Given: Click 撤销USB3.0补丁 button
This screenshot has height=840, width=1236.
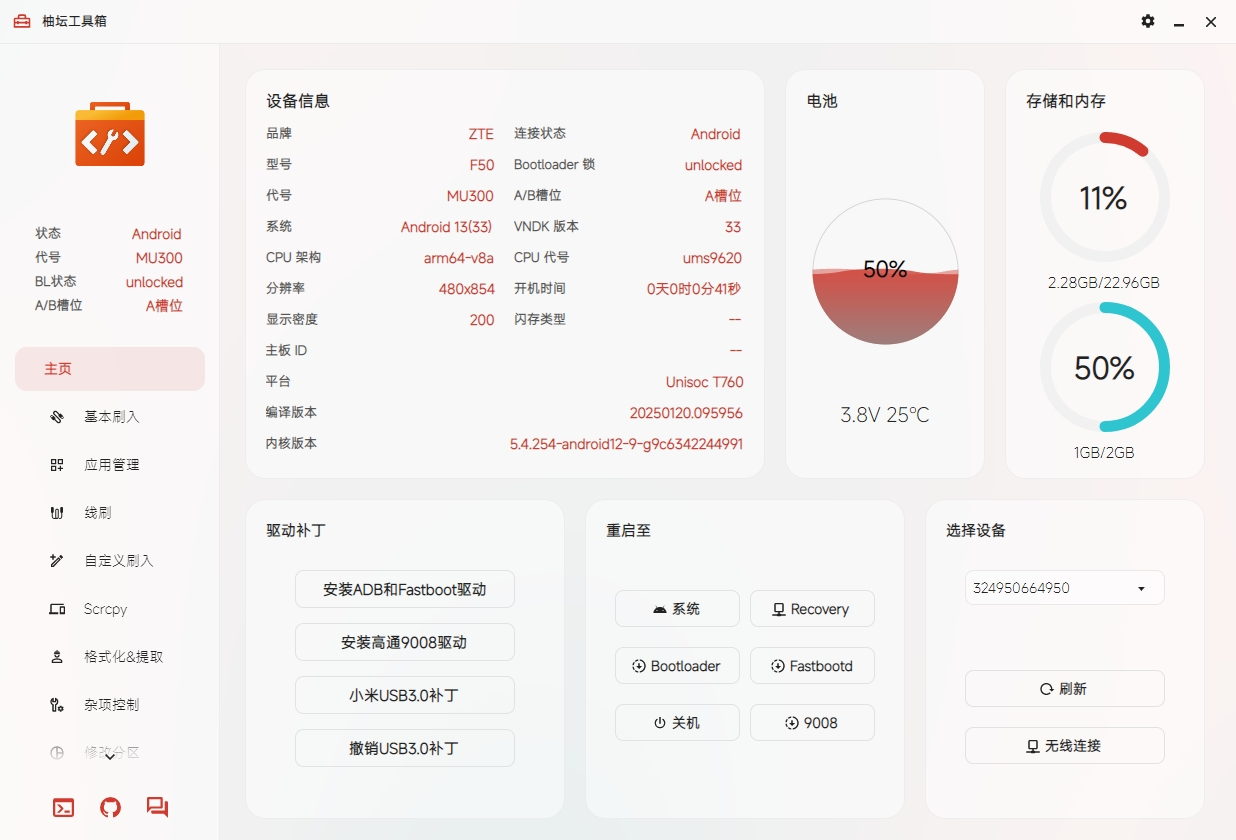Looking at the screenshot, I should 405,748.
